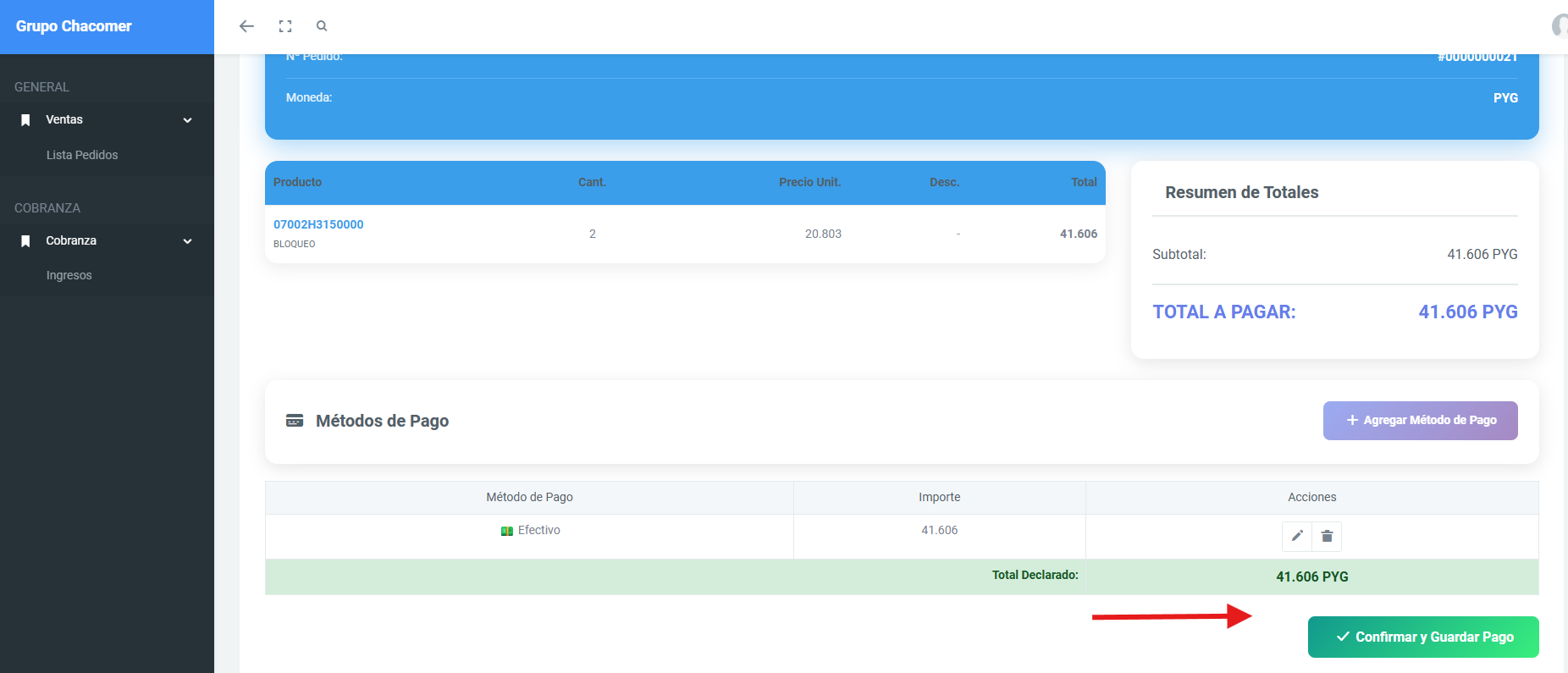Go to Ingresos in the sidebar
Screen dimensions: 1568x673
pos(69,275)
